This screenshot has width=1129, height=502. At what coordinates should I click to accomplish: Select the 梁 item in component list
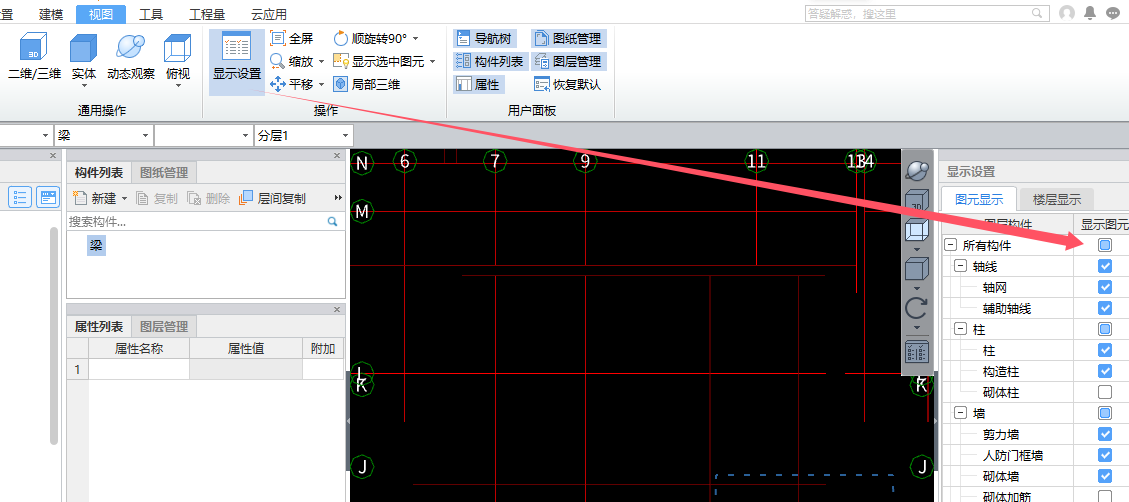click(x=96, y=246)
